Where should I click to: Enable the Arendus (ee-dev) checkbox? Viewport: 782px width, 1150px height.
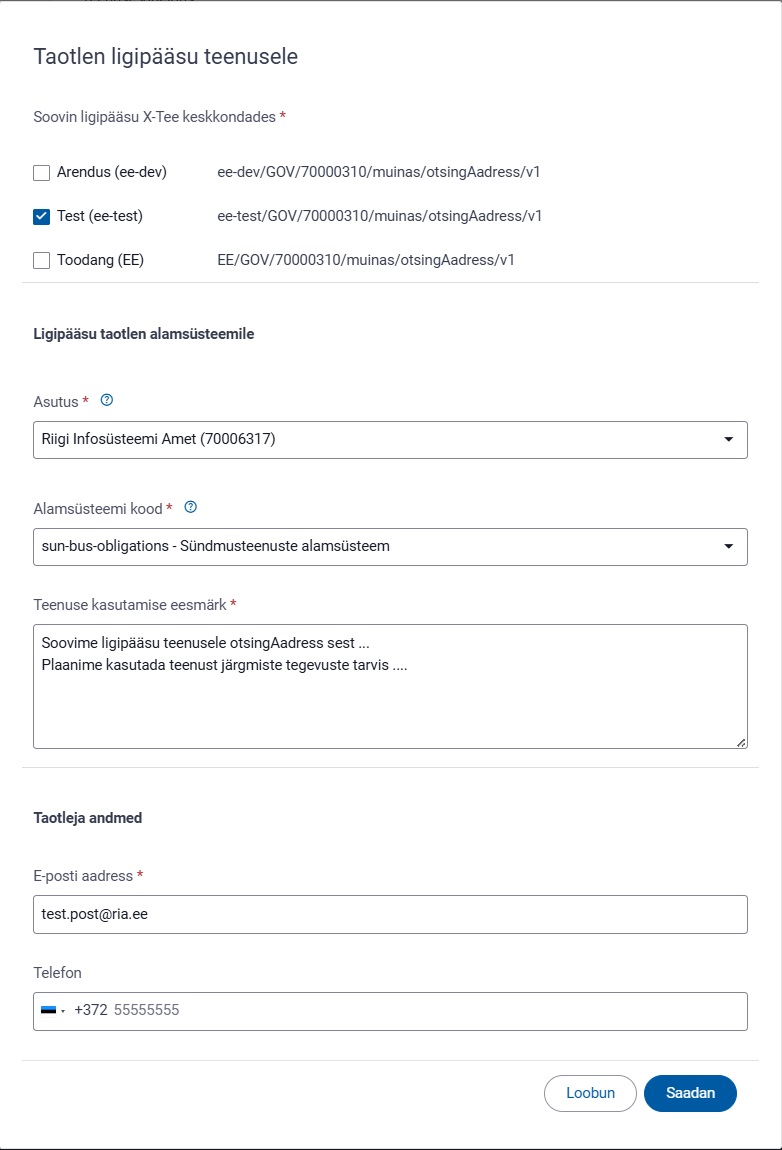pyautogui.click(x=41, y=173)
